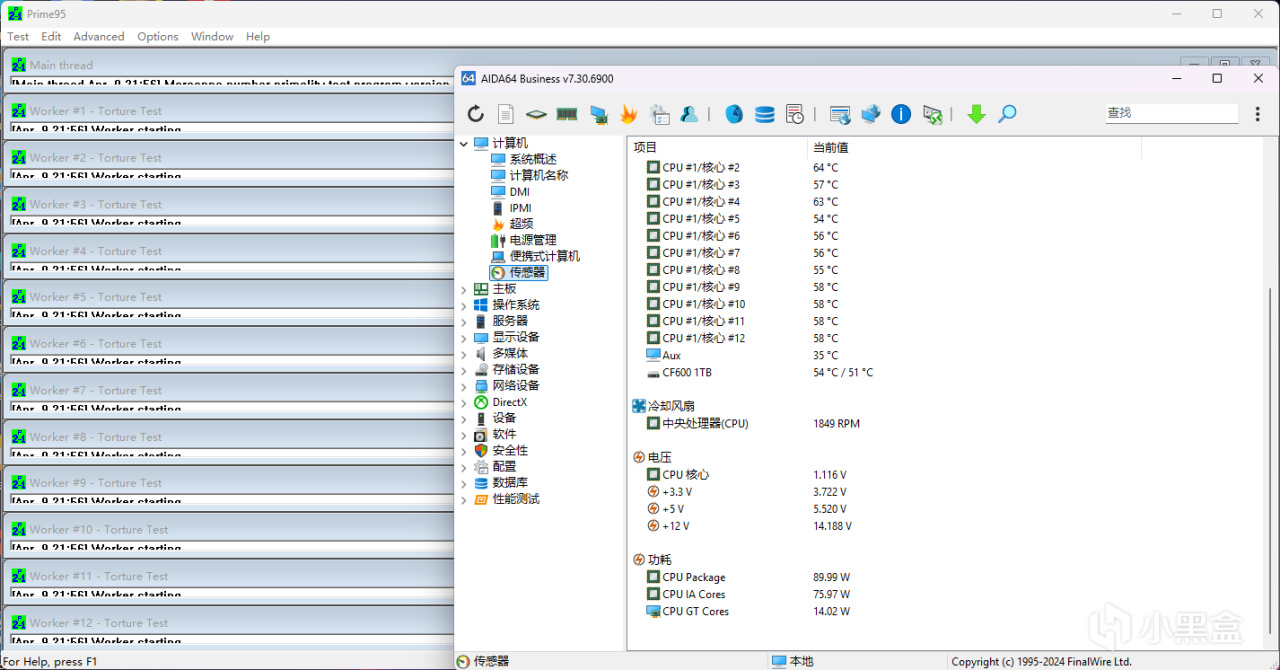This screenshot has height=670, width=1280.
Task: Open the three-dot menu in AIDA64
Action: (1258, 114)
